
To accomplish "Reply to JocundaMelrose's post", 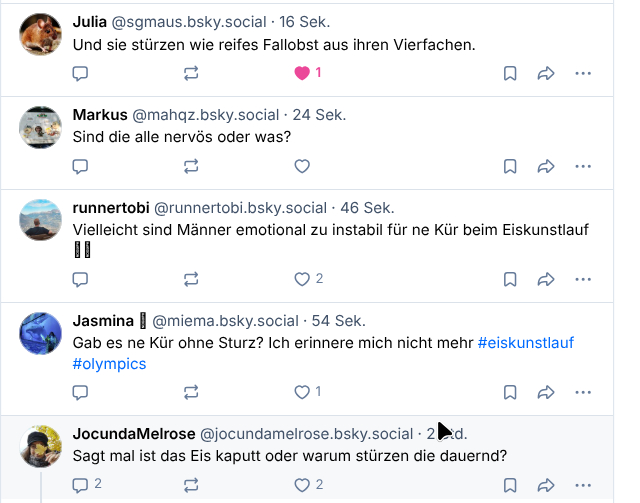I will tap(81, 485).
